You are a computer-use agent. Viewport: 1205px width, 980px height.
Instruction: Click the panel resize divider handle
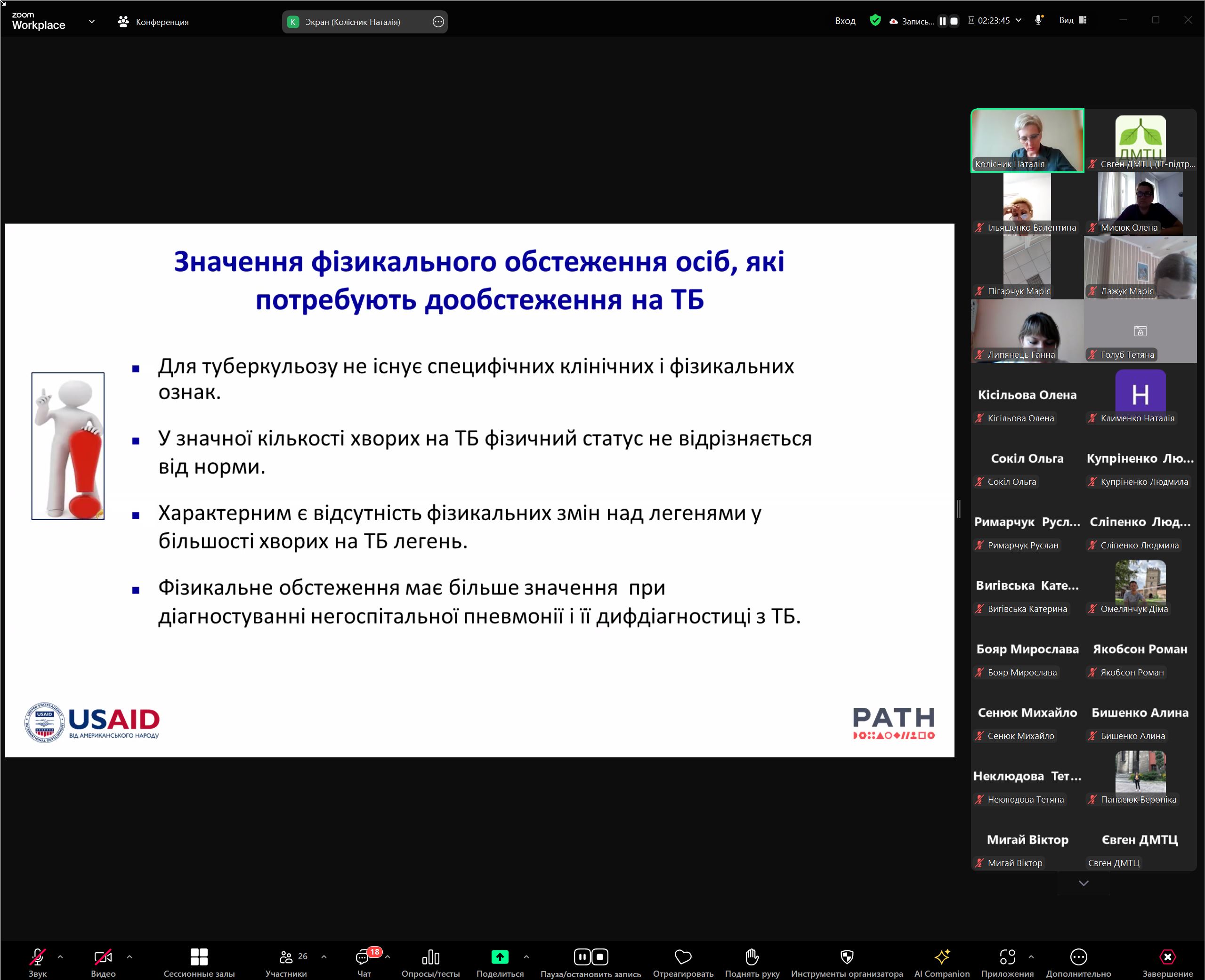[959, 509]
